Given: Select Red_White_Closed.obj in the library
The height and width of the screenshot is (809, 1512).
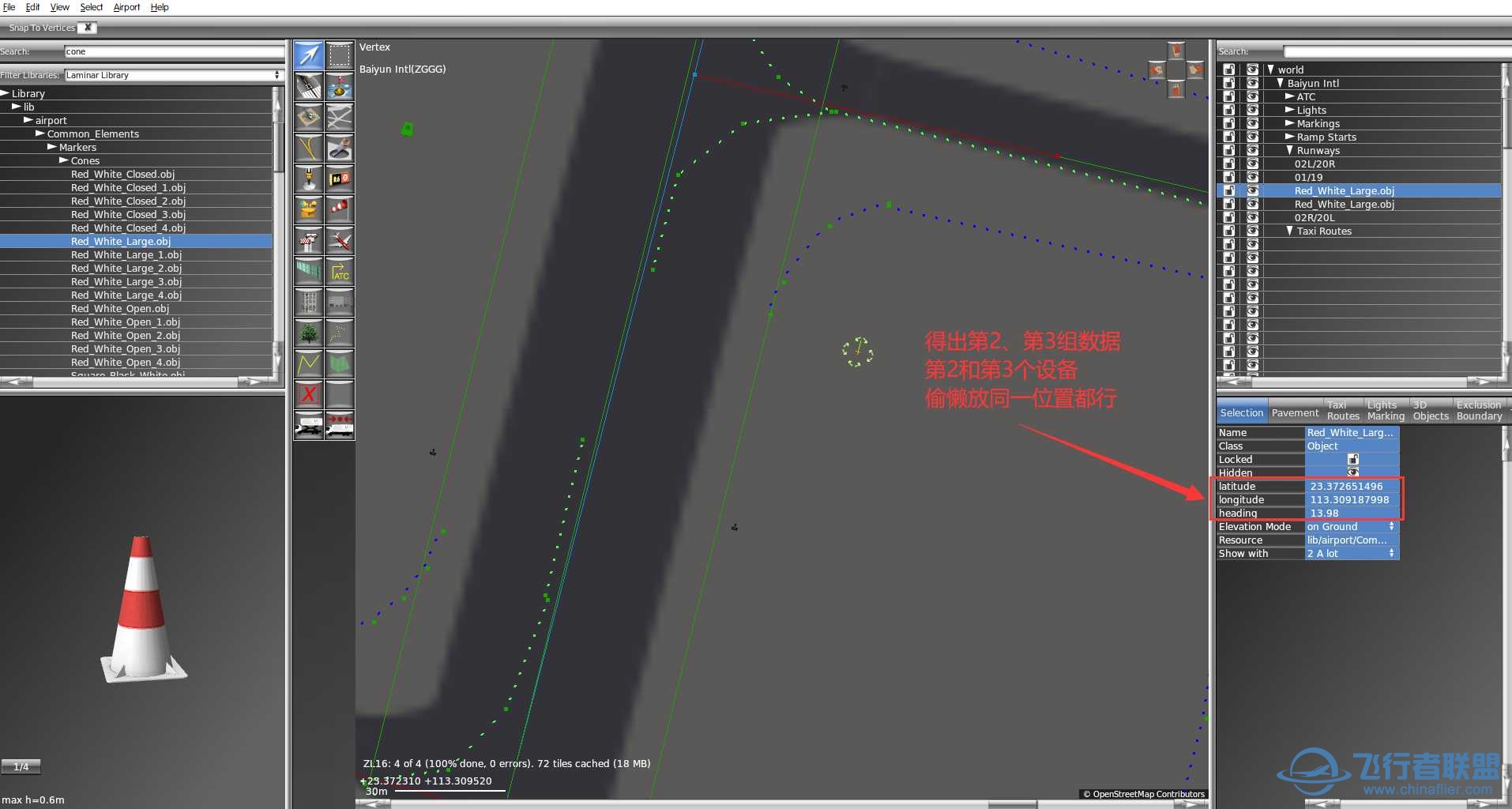Looking at the screenshot, I should point(122,175).
